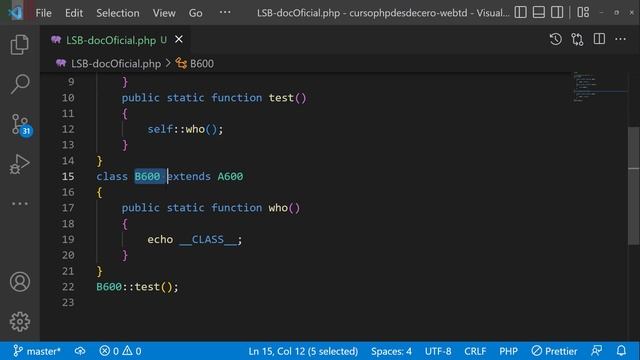Screen dimensions: 640x360
Task: Open the Selection menu
Action: point(118,13)
